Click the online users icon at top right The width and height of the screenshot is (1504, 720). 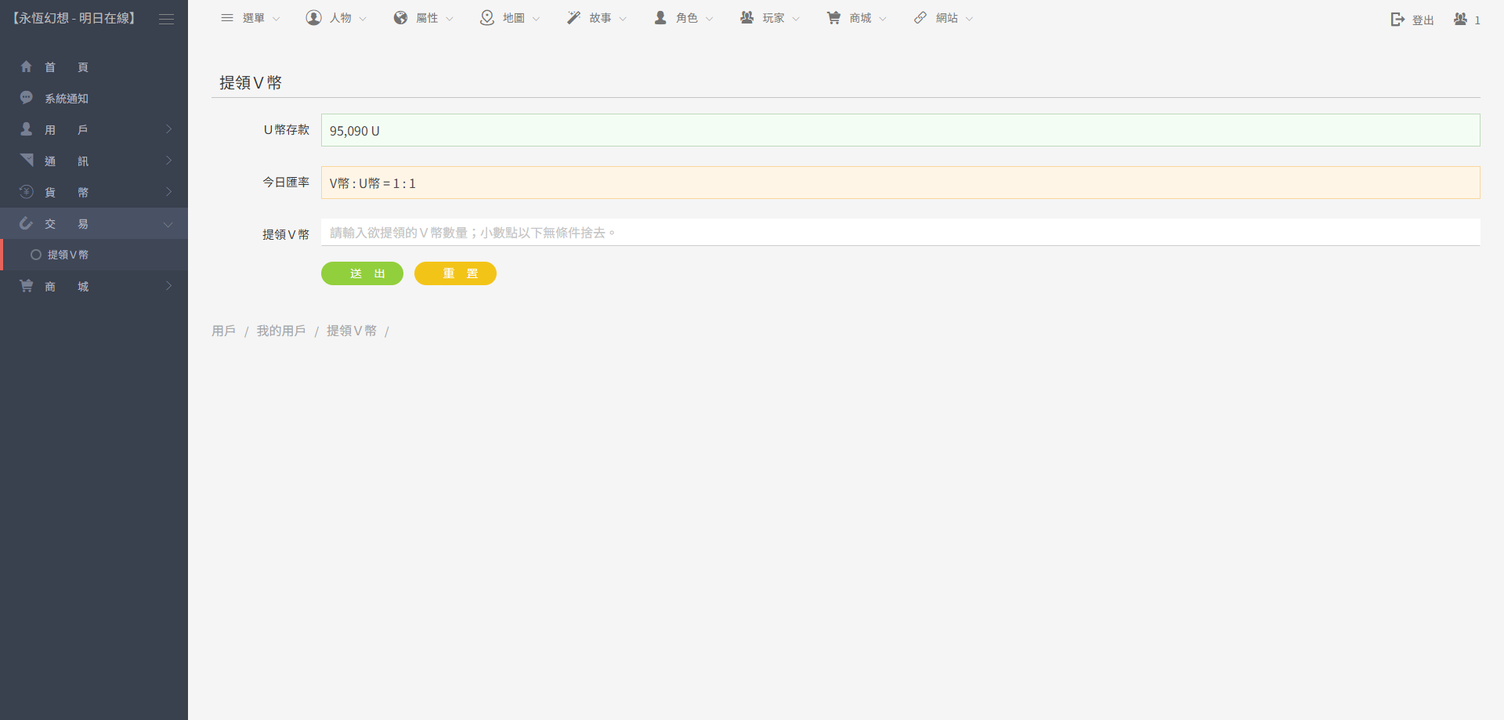[x=1461, y=19]
